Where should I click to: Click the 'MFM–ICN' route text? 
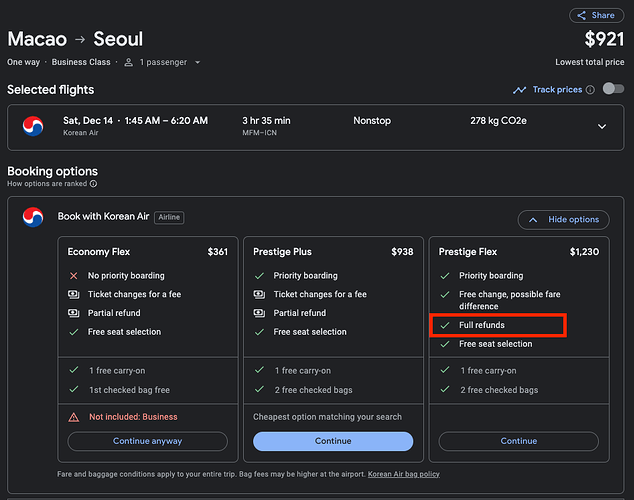pos(260,133)
